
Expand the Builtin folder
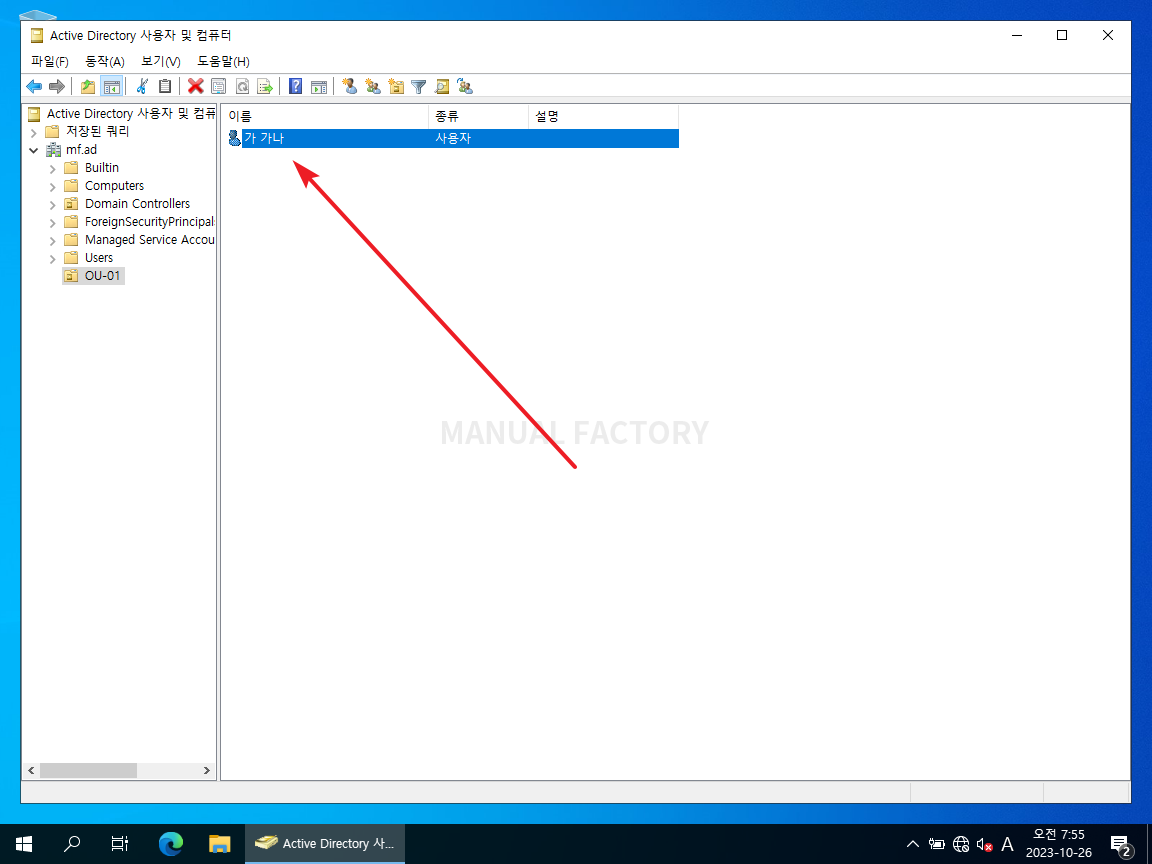tap(52, 168)
